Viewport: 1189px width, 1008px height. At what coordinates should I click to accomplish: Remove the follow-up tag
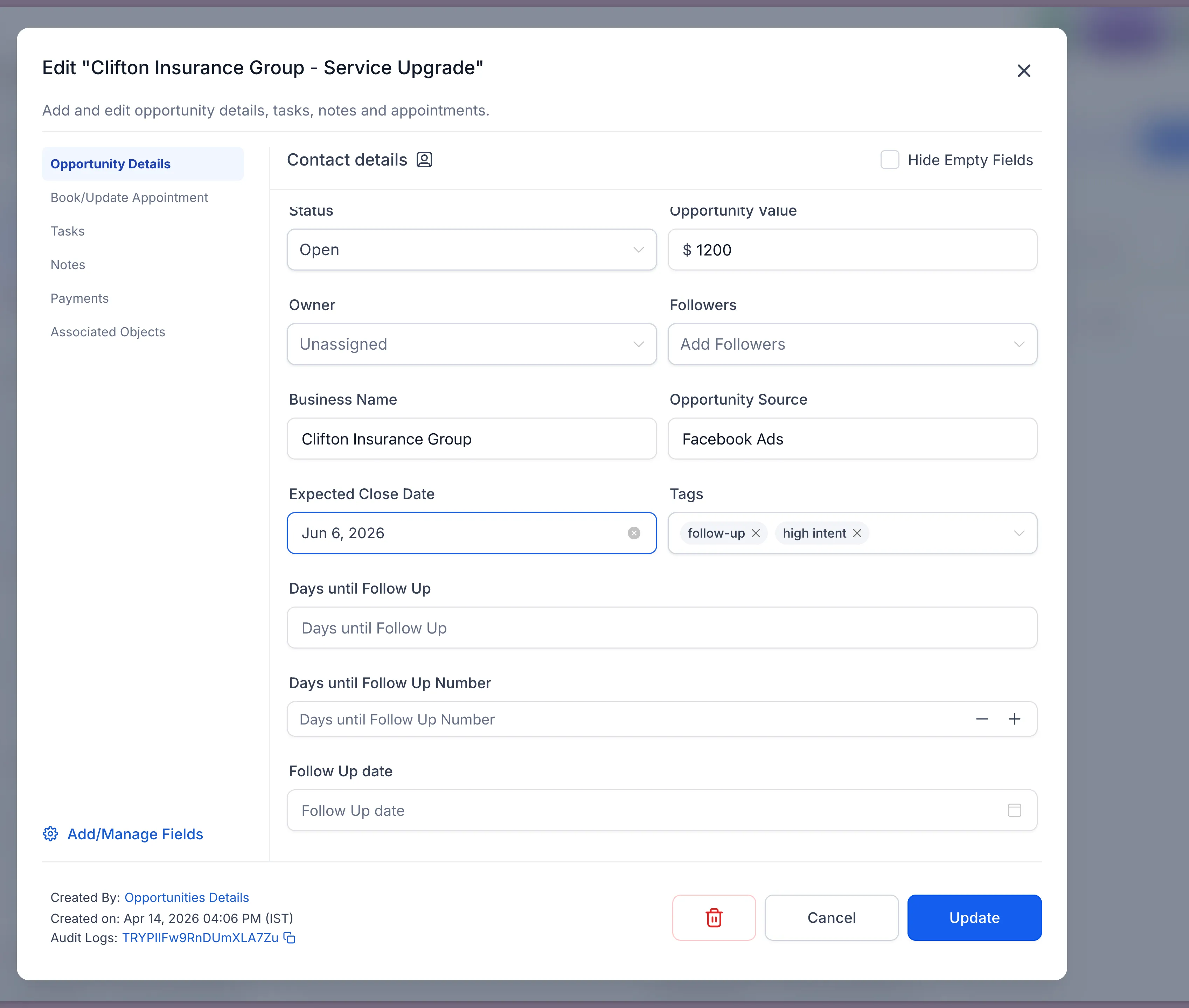tap(756, 533)
